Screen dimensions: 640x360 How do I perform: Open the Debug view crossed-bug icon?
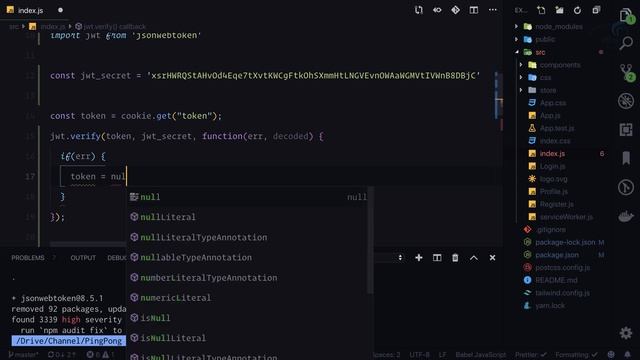point(626,101)
